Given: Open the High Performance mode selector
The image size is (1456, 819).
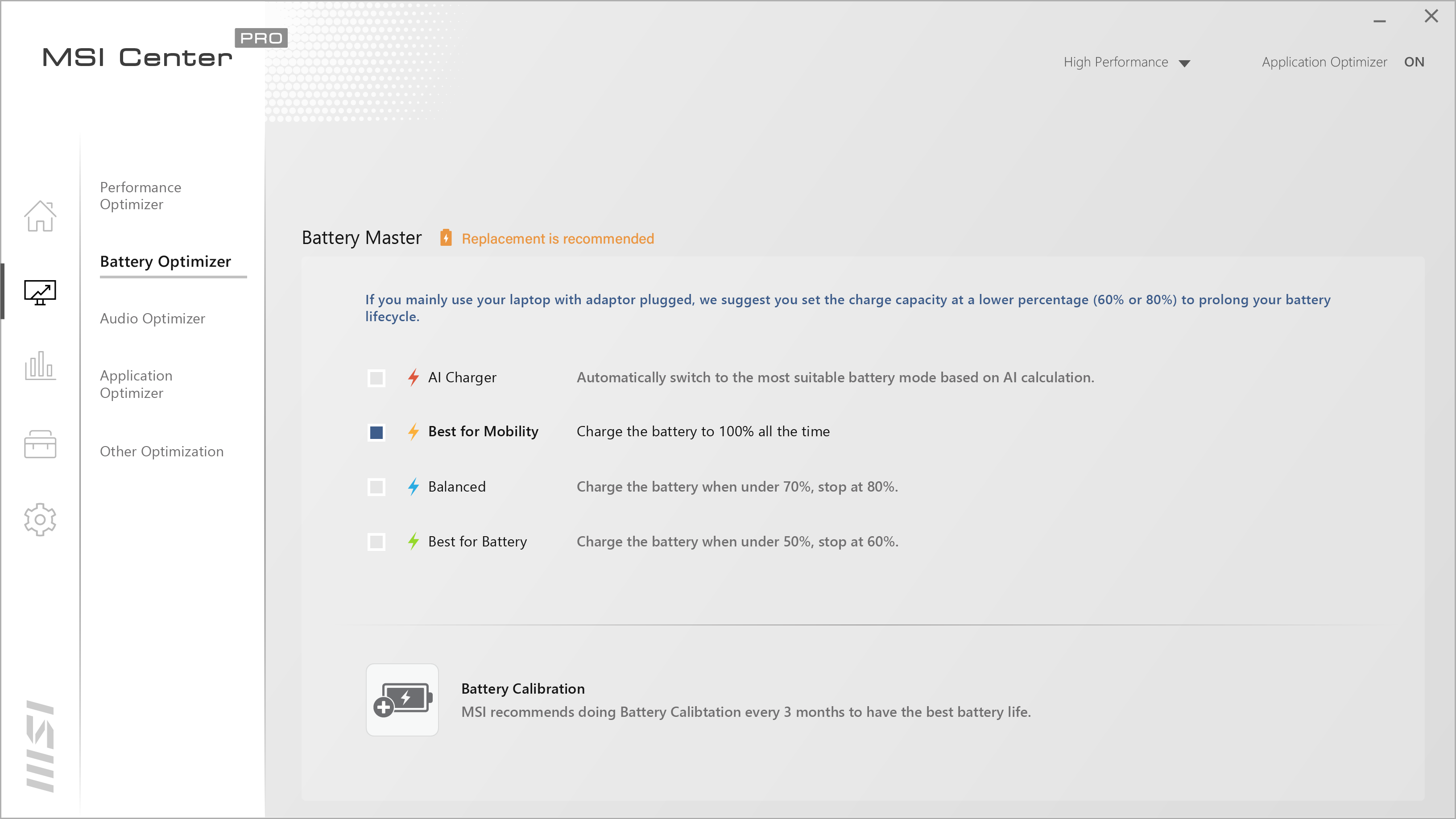Looking at the screenshot, I should point(1115,62).
